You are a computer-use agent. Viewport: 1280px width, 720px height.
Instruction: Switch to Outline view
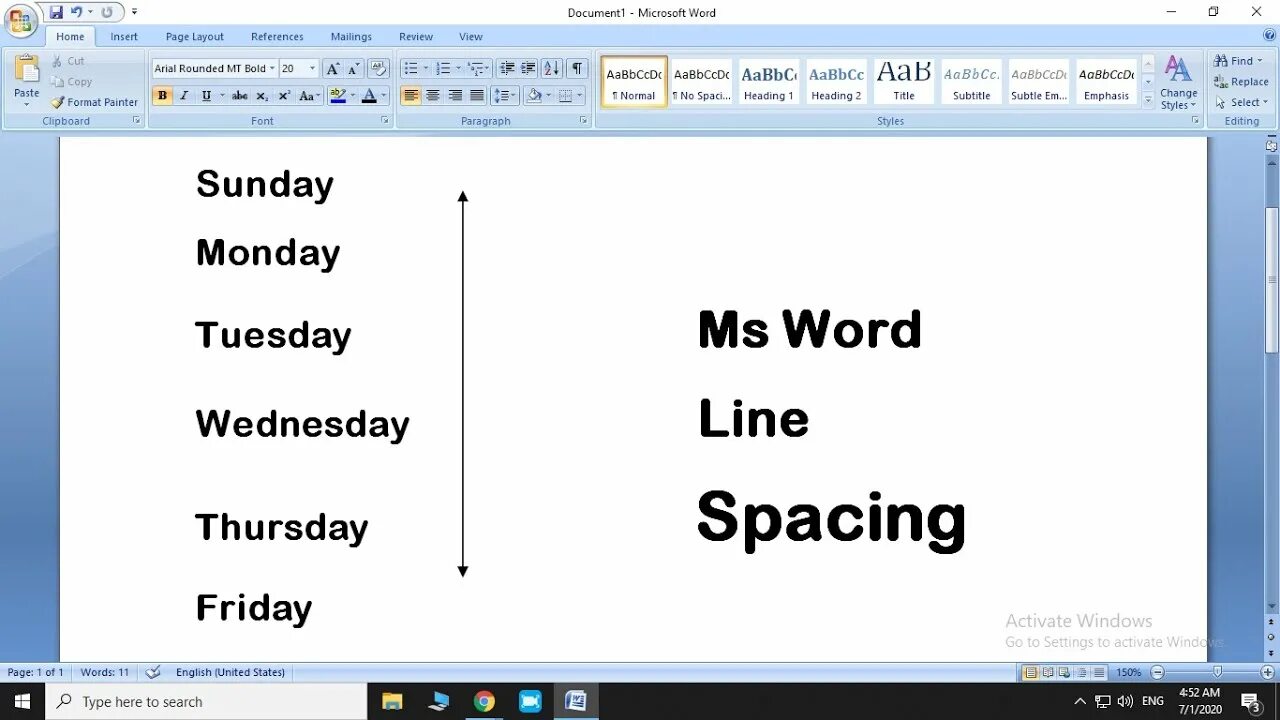(x=1081, y=673)
